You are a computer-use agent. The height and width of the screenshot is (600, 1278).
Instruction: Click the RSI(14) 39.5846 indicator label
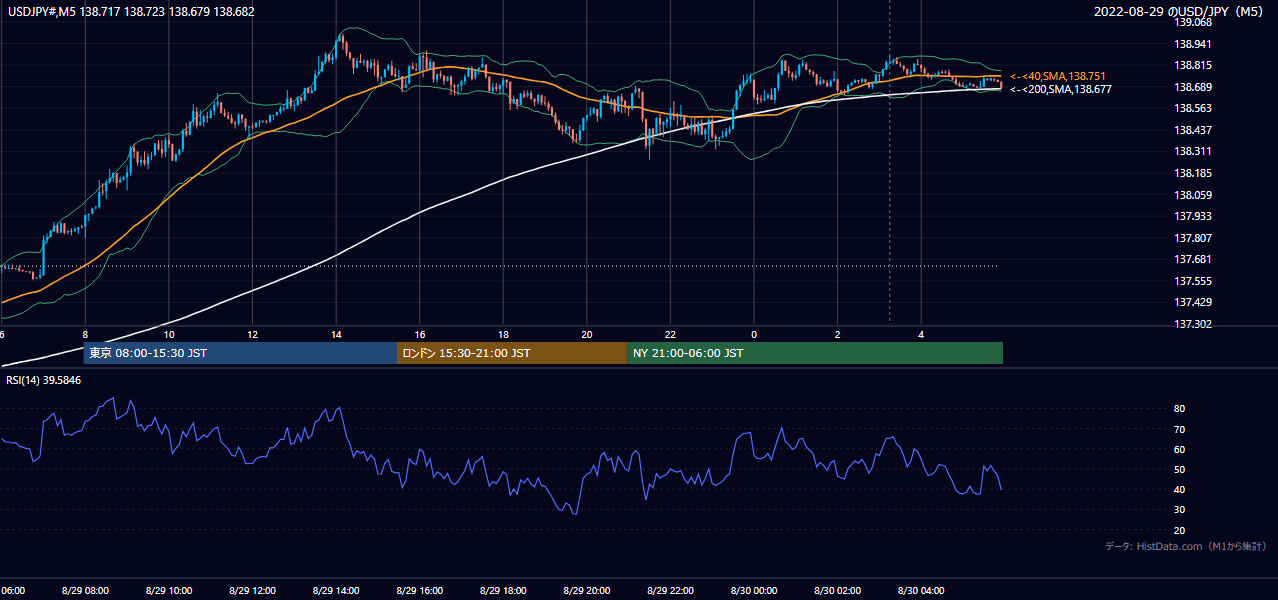[42, 380]
